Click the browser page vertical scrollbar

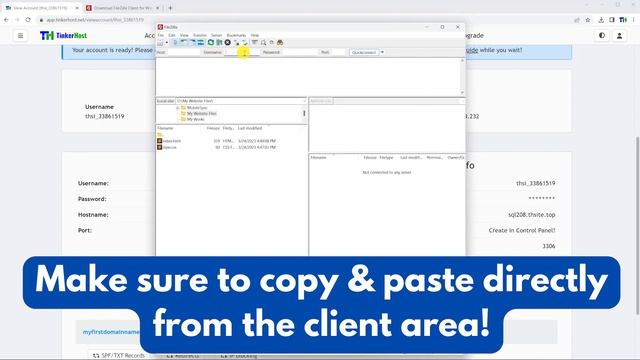click(637, 225)
